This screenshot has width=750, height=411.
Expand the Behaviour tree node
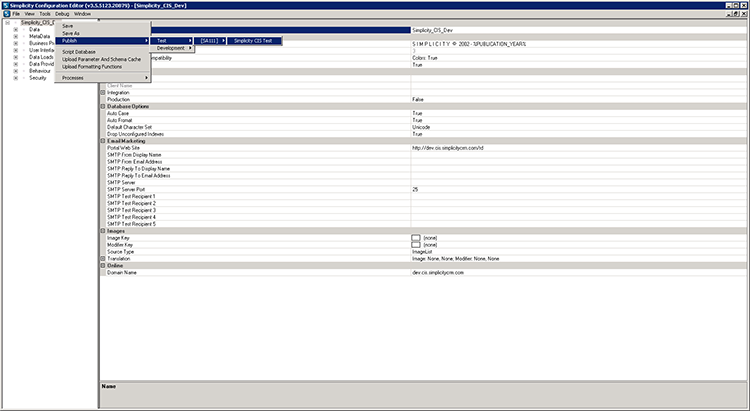point(15,71)
